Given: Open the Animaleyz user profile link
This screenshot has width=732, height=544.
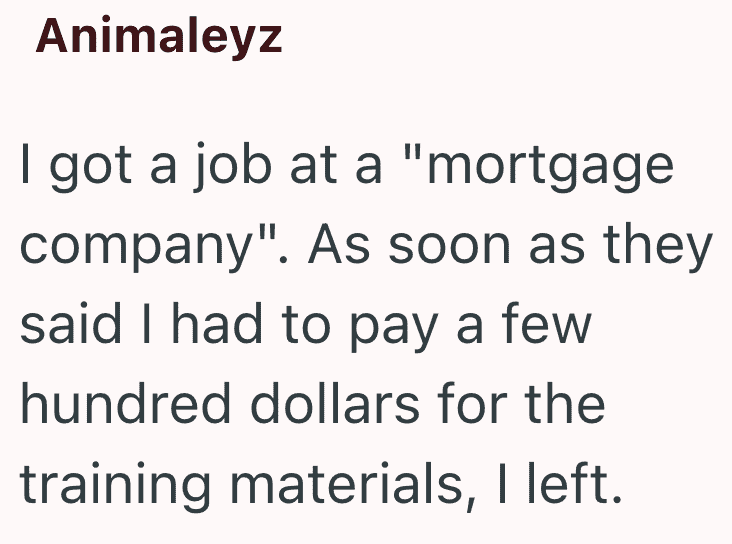Looking at the screenshot, I should point(159,37).
